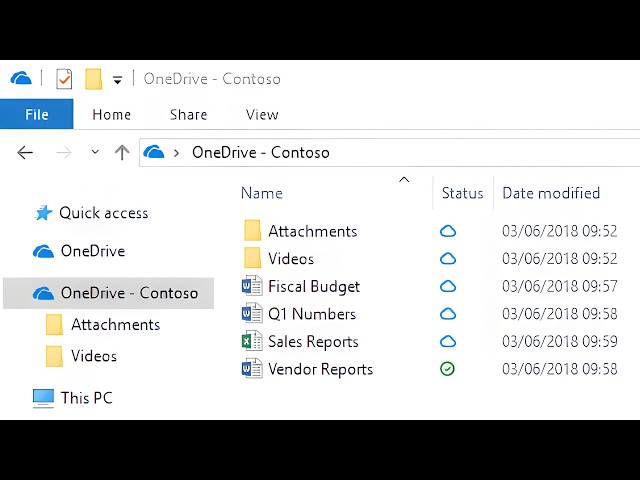Image resolution: width=640 pixels, height=480 pixels.
Task: Click the OneDrive - Contoso address bar path
Action: (x=261, y=153)
